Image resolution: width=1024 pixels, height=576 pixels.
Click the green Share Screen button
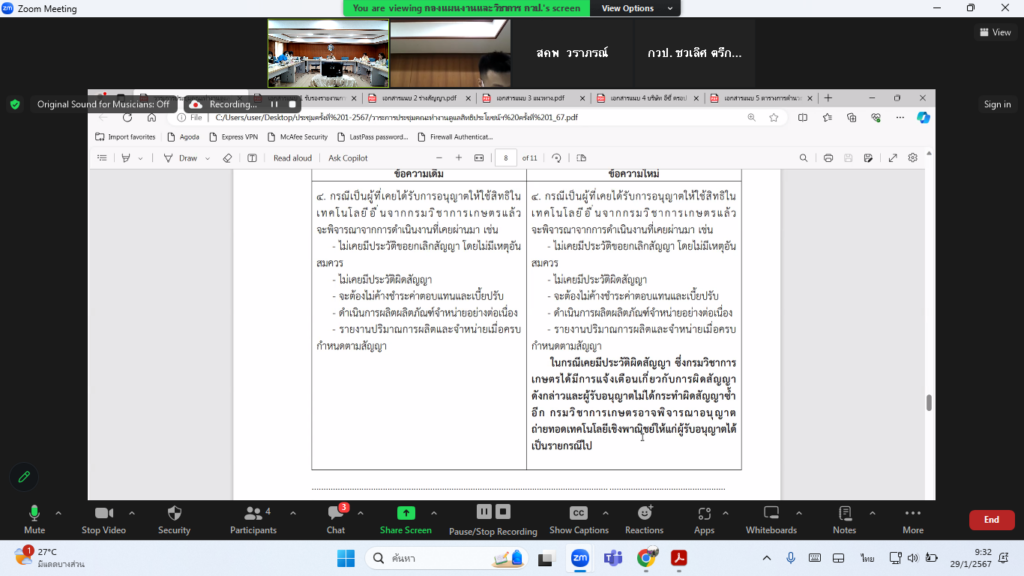(x=406, y=520)
